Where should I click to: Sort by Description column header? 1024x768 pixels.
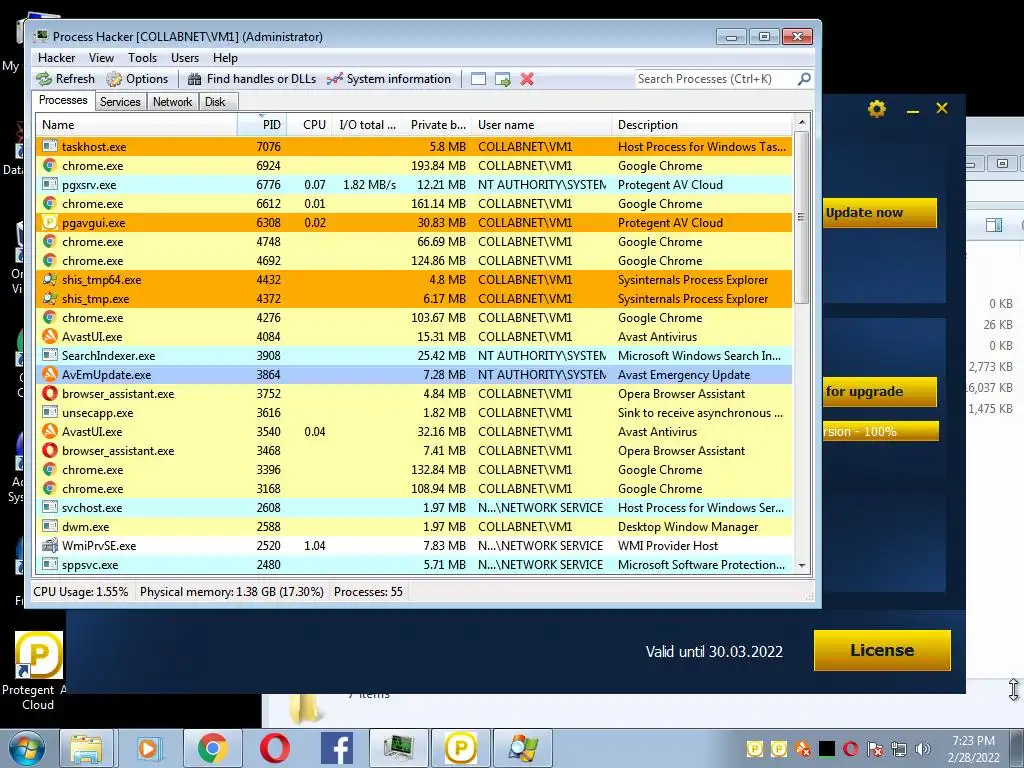(702, 125)
